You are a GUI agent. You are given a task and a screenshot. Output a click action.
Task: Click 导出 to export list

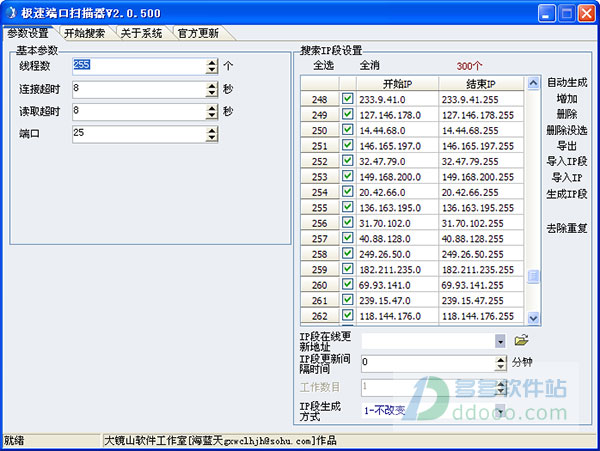coord(567,146)
